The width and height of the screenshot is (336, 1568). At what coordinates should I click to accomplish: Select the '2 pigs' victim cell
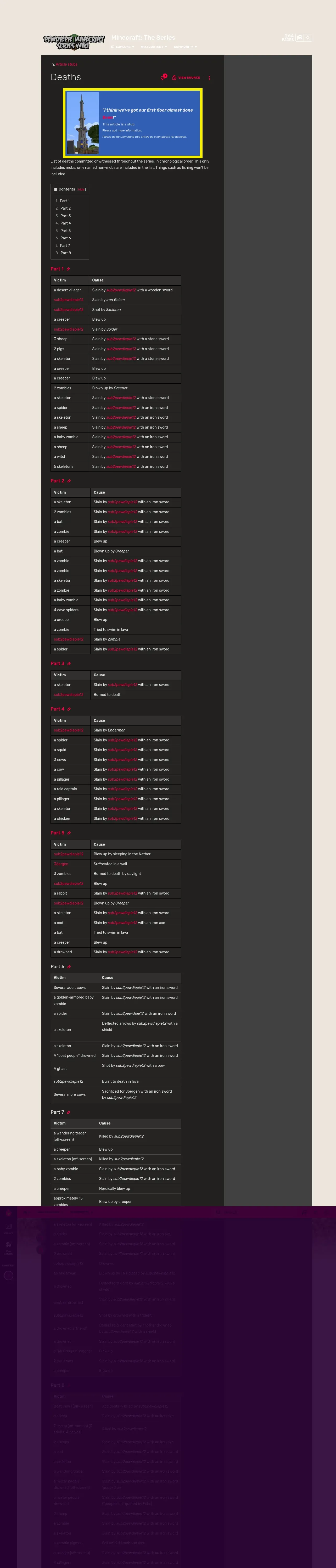click(x=70, y=349)
